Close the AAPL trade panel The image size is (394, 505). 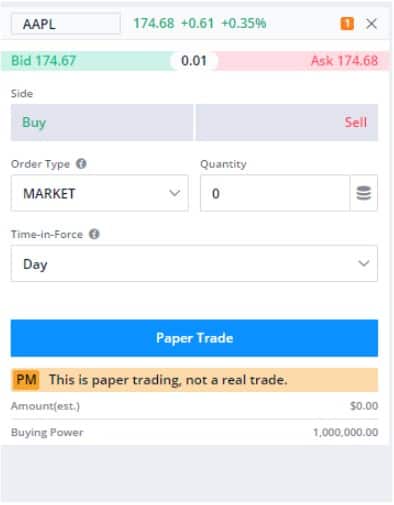[371, 24]
